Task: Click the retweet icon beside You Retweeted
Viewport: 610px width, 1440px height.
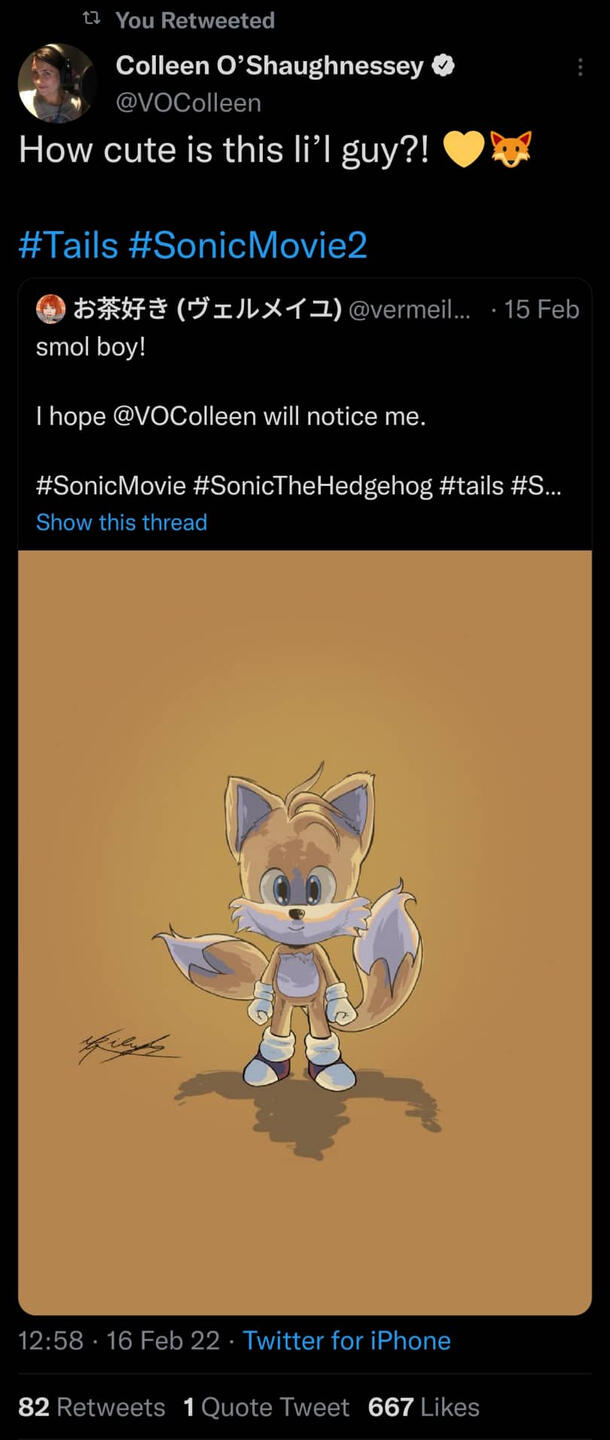Action: [91, 20]
